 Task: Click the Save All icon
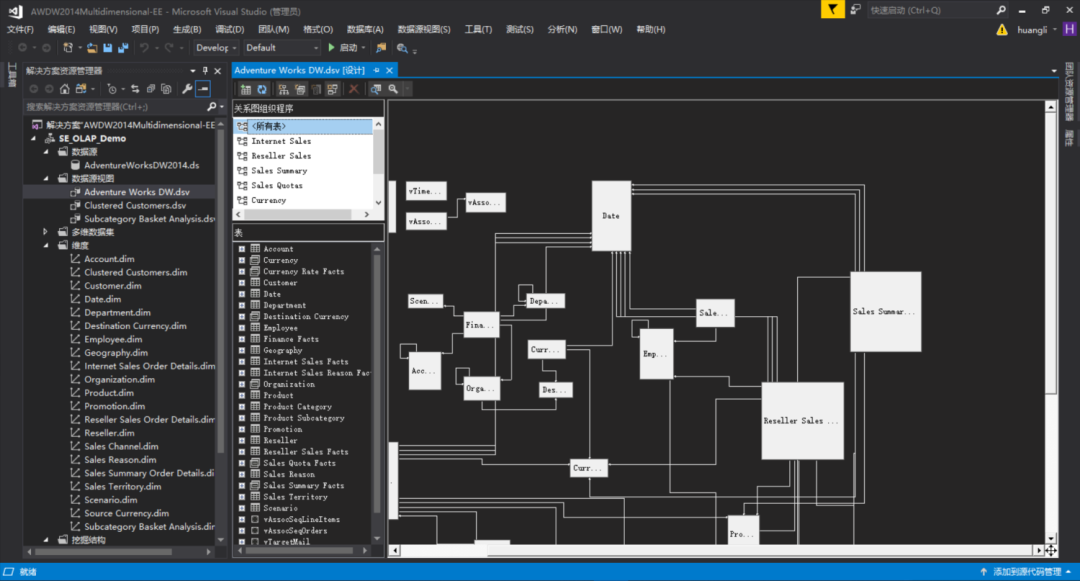(x=123, y=47)
